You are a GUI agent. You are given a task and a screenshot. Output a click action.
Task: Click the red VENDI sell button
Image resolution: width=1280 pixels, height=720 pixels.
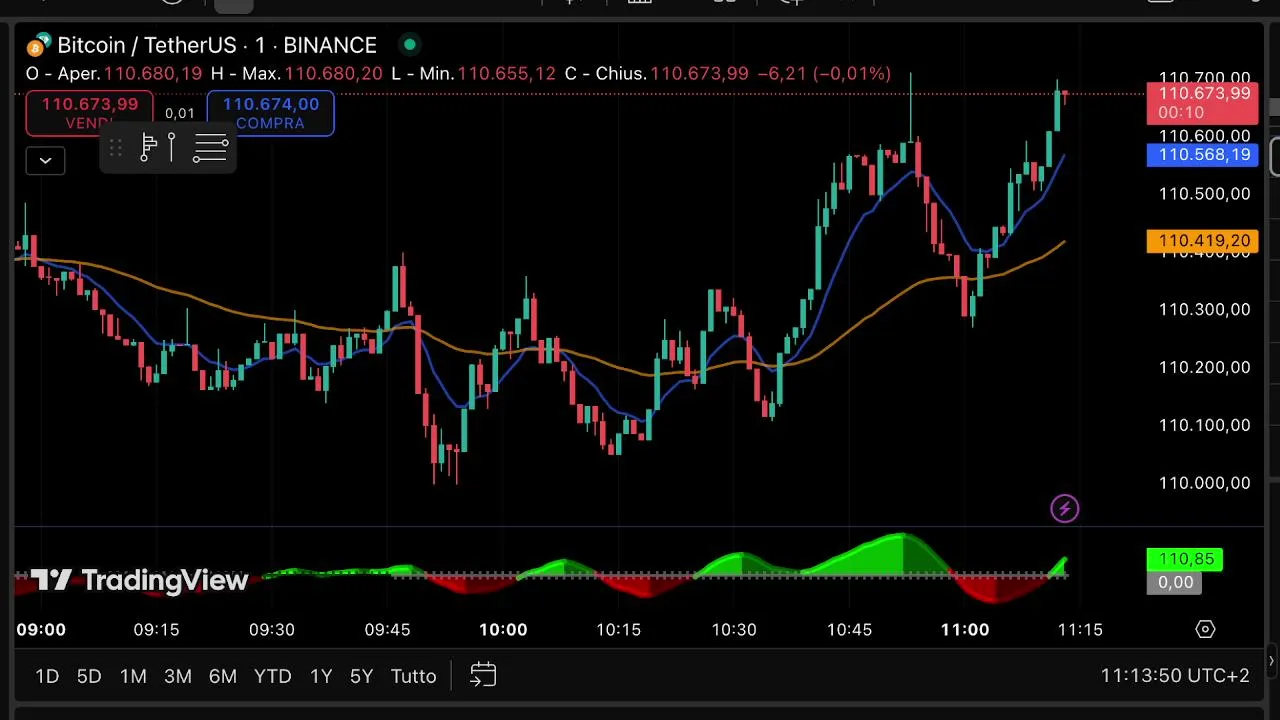tap(90, 113)
